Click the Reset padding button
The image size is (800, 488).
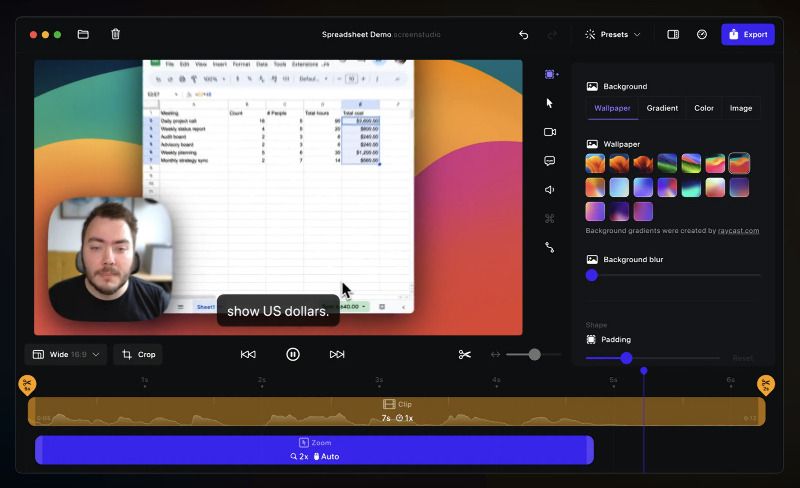742,358
